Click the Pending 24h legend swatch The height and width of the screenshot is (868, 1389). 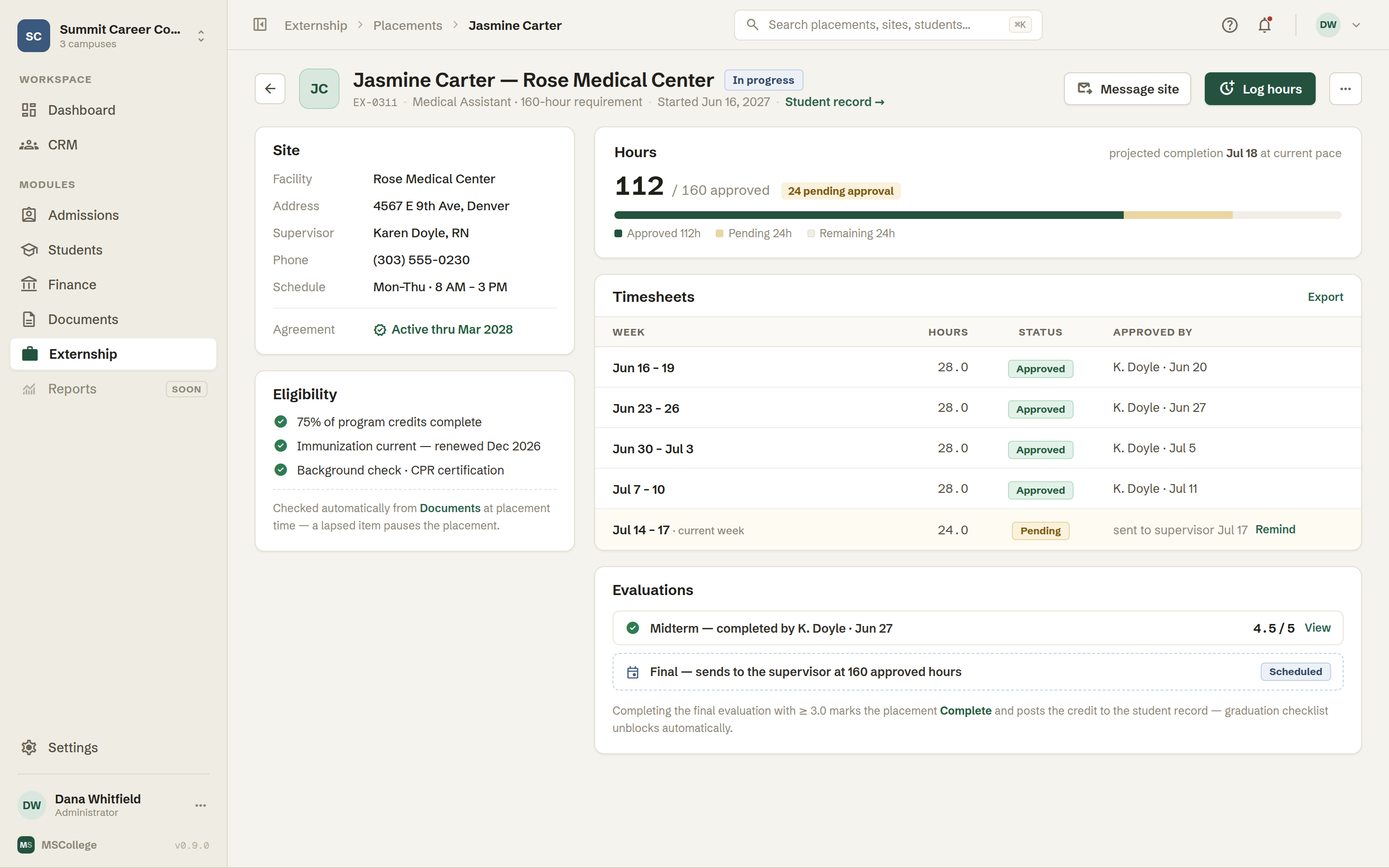click(719, 233)
